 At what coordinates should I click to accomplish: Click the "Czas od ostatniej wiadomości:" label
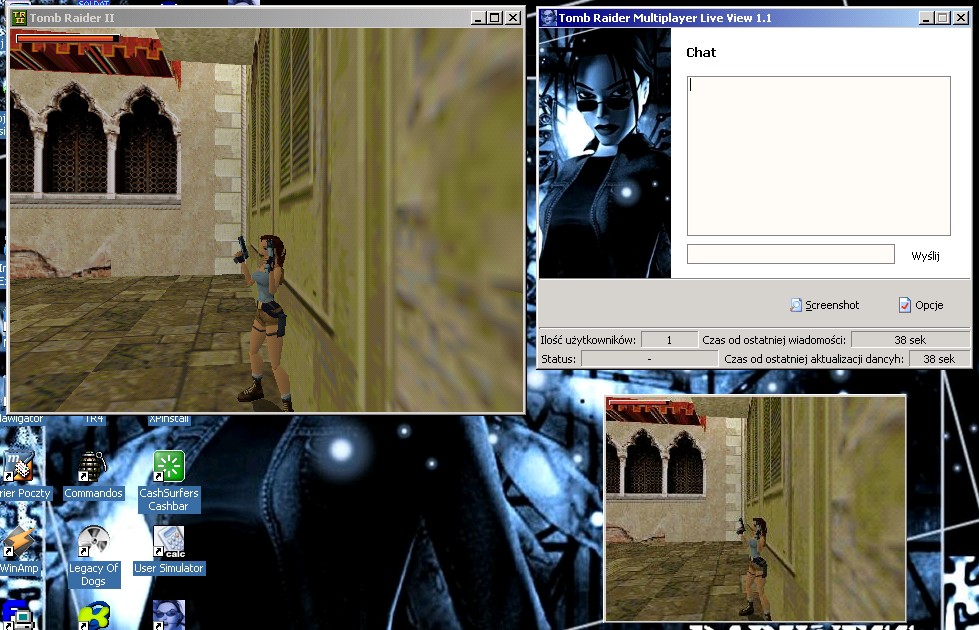(x=774, y=340)
